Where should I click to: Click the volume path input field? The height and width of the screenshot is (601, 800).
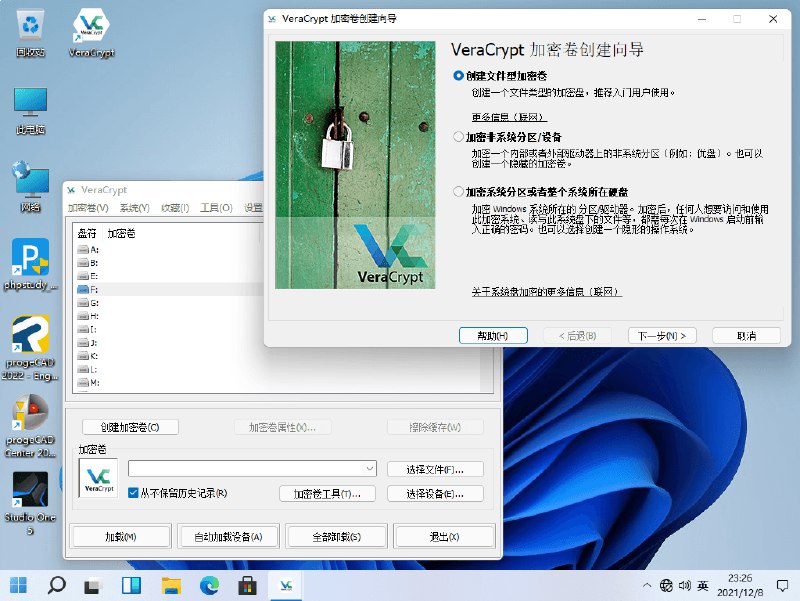tap(246, 468)
